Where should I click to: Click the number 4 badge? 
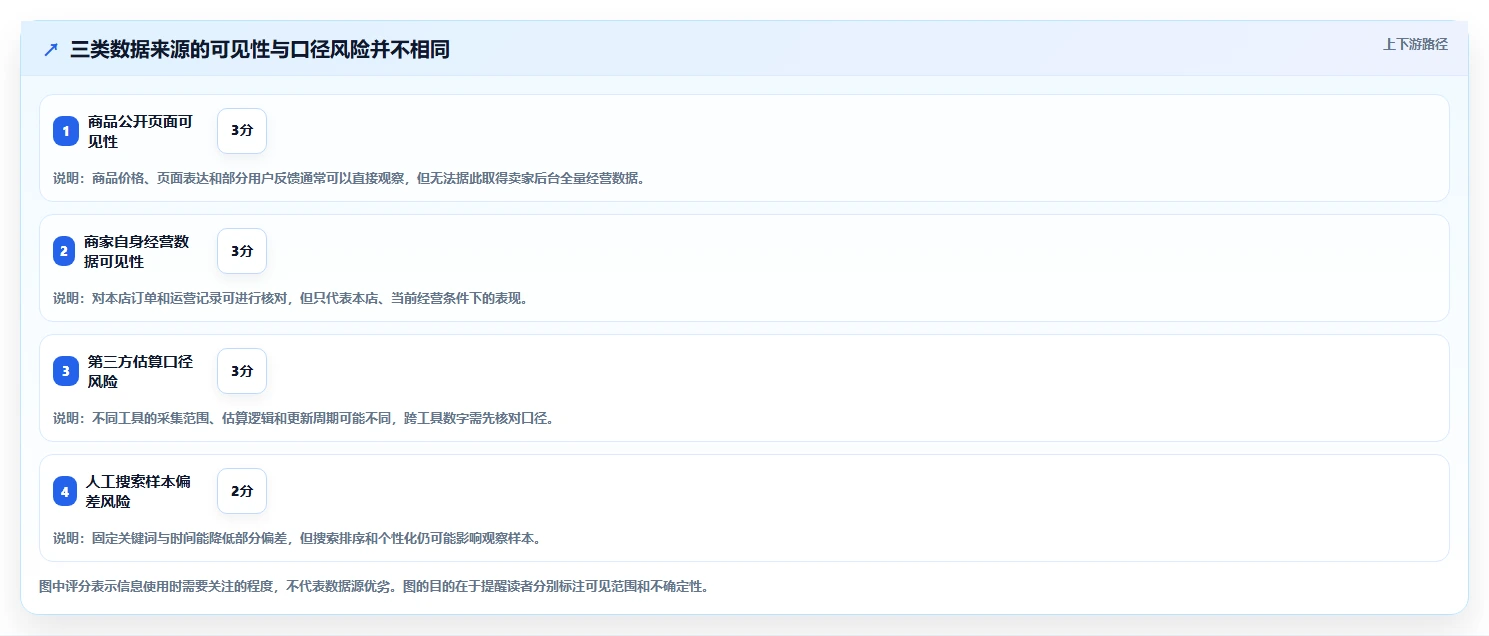point(65,491)
